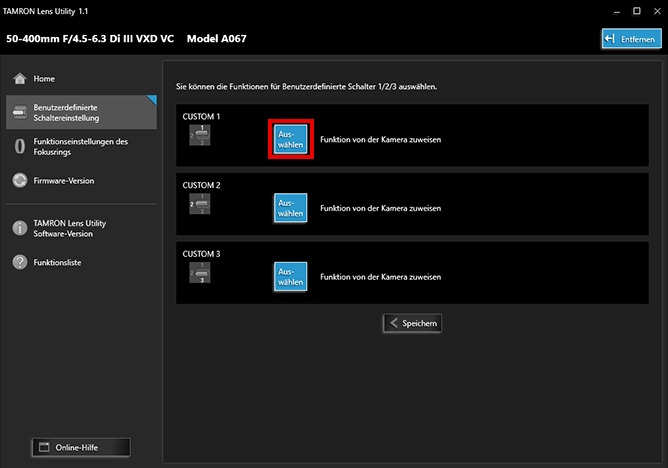Select Benutzerdefinierte Schaltereinstellung menu item
The image size is (668, 468).
click(x=81, y=112)
